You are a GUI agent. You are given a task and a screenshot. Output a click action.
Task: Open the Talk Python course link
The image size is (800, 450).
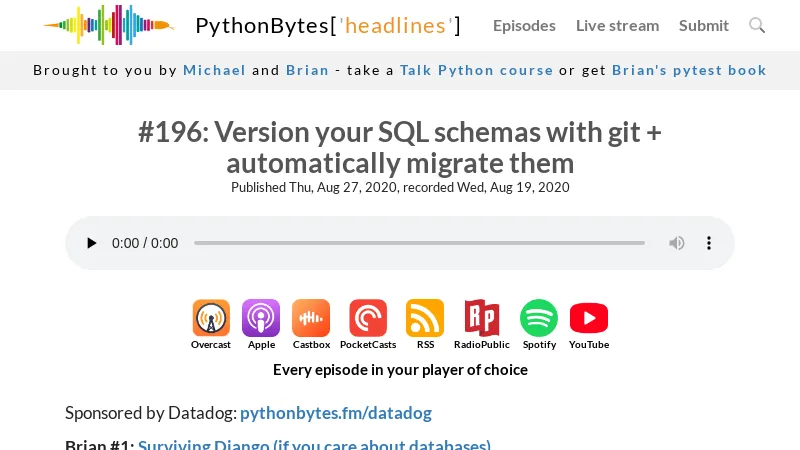[476, 70]
